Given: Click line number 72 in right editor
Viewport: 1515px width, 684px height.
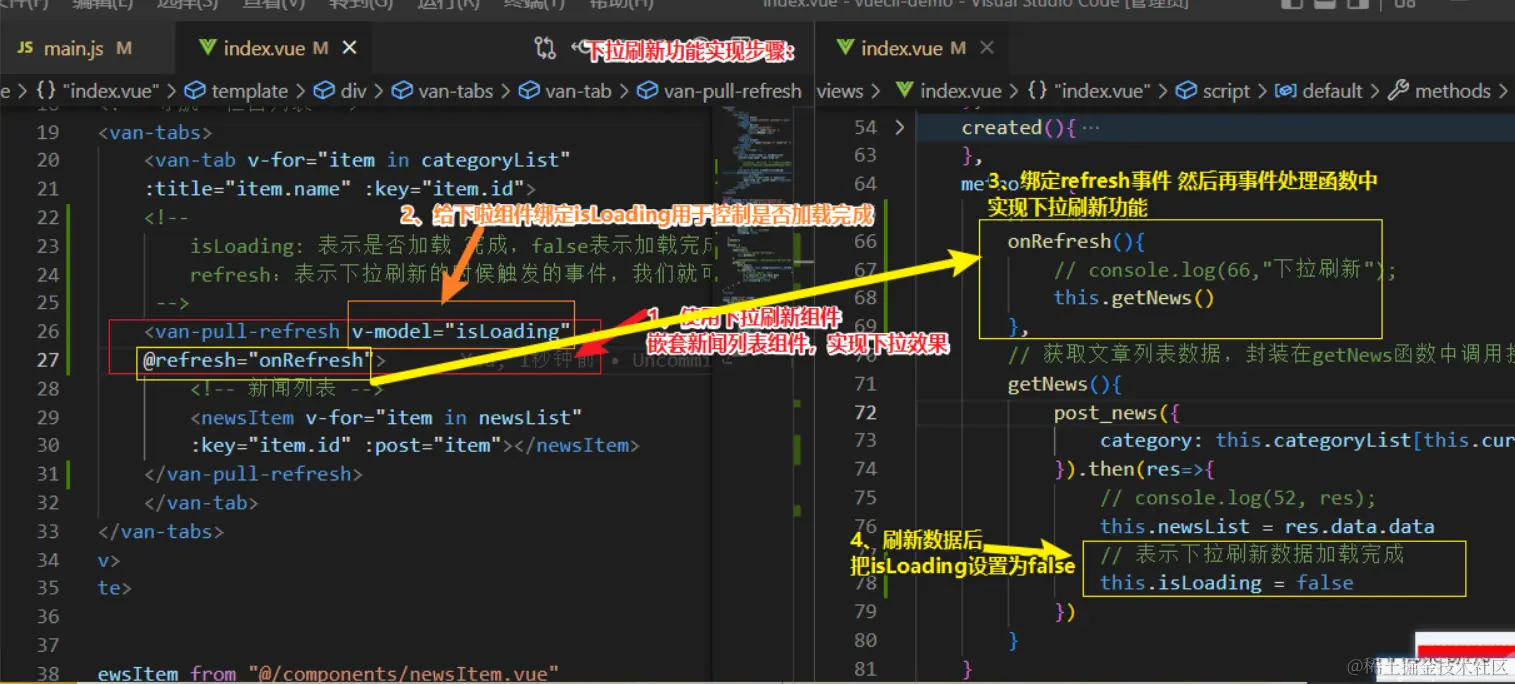Looking at the screenshot, I should pos(865,412).
